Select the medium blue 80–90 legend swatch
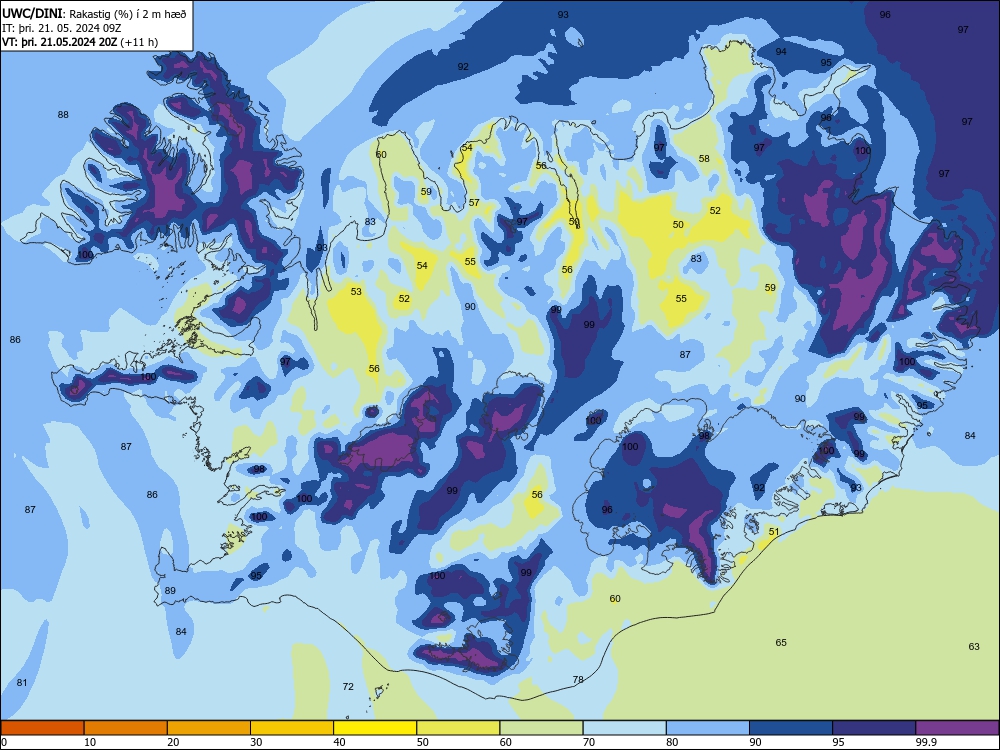Screen dimensions: 1000x750 coord(708,728)
